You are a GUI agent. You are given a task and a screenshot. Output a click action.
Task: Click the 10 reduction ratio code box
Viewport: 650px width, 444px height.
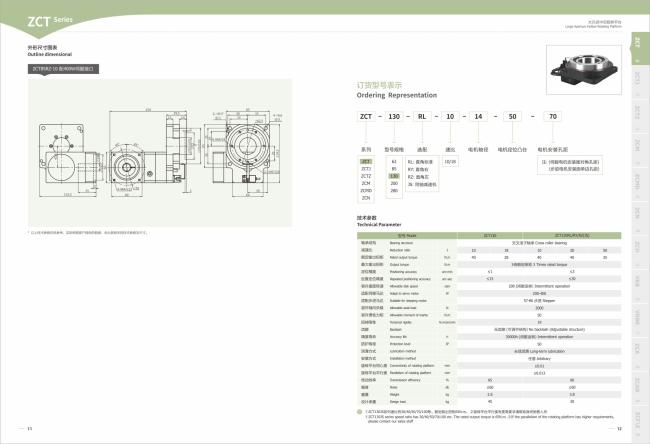(451, 116)
